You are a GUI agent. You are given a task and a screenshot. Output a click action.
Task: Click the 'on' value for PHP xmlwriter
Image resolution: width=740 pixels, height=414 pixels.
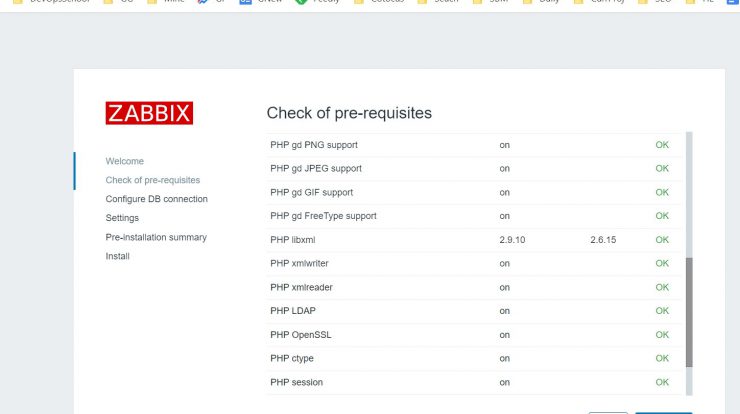pyautogui.click(x=505, y=264)
